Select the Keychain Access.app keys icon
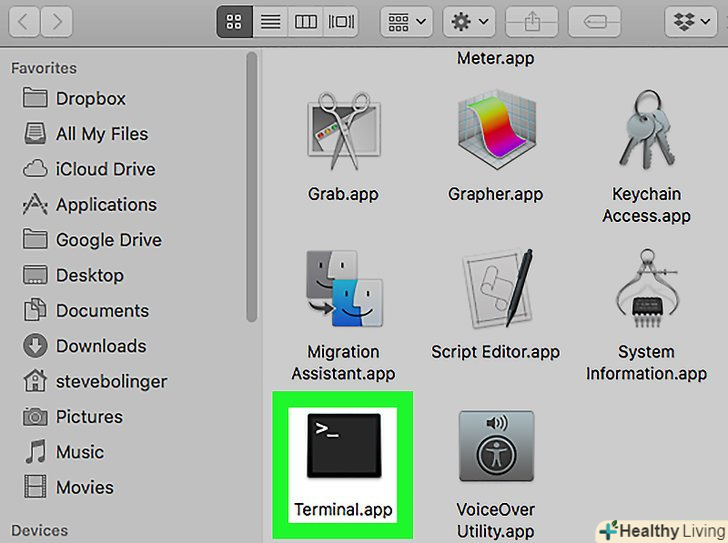Image resolution: width=728 pixels, height=543 pixels. [647, 129]
